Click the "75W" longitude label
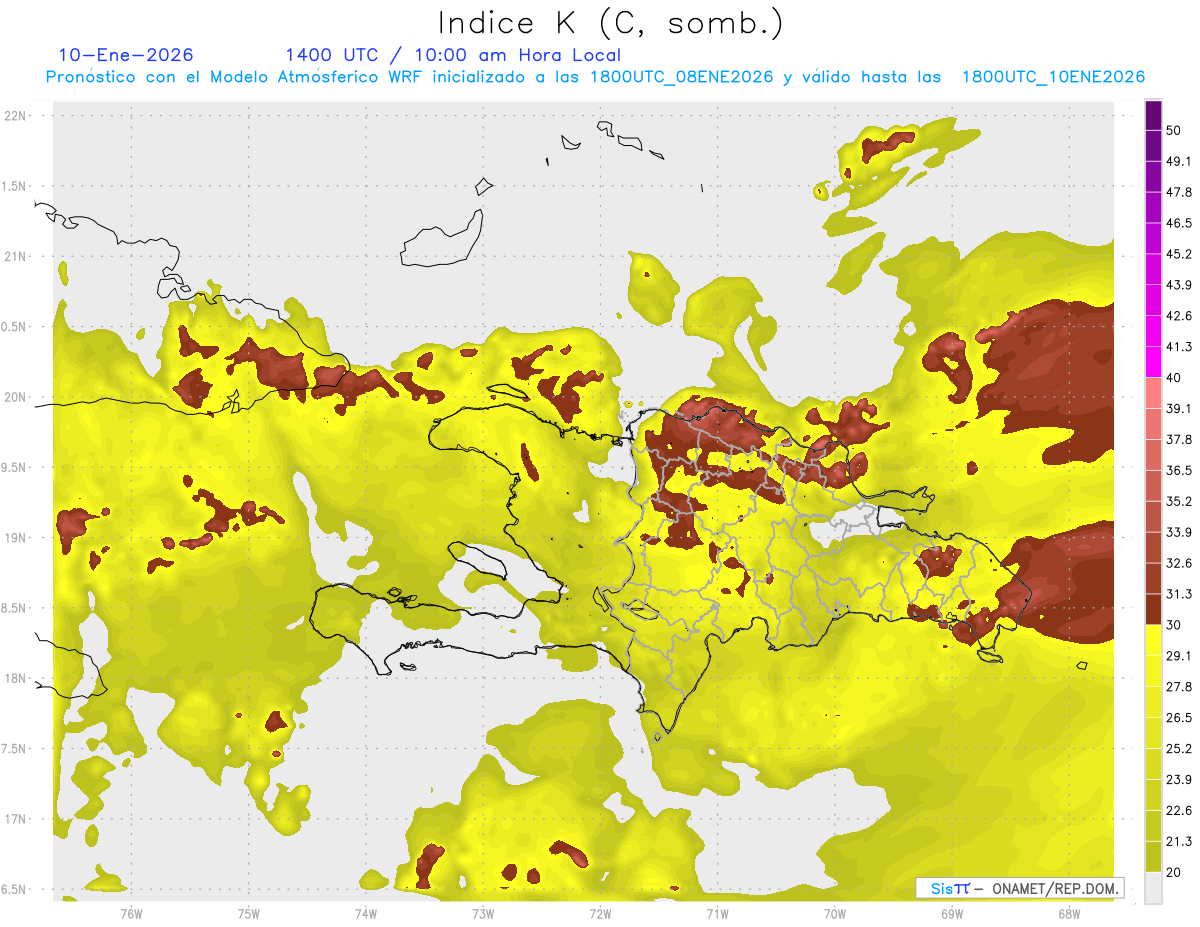 249,914
